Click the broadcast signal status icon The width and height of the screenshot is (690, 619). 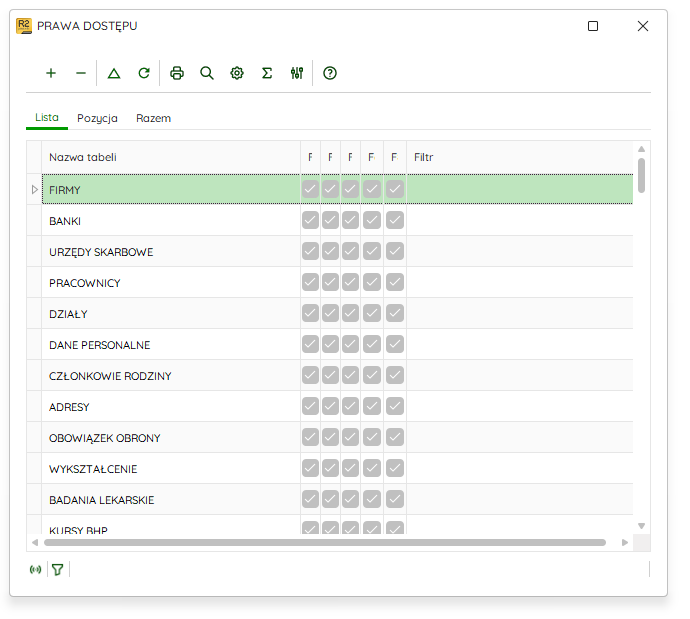(36, 570)
